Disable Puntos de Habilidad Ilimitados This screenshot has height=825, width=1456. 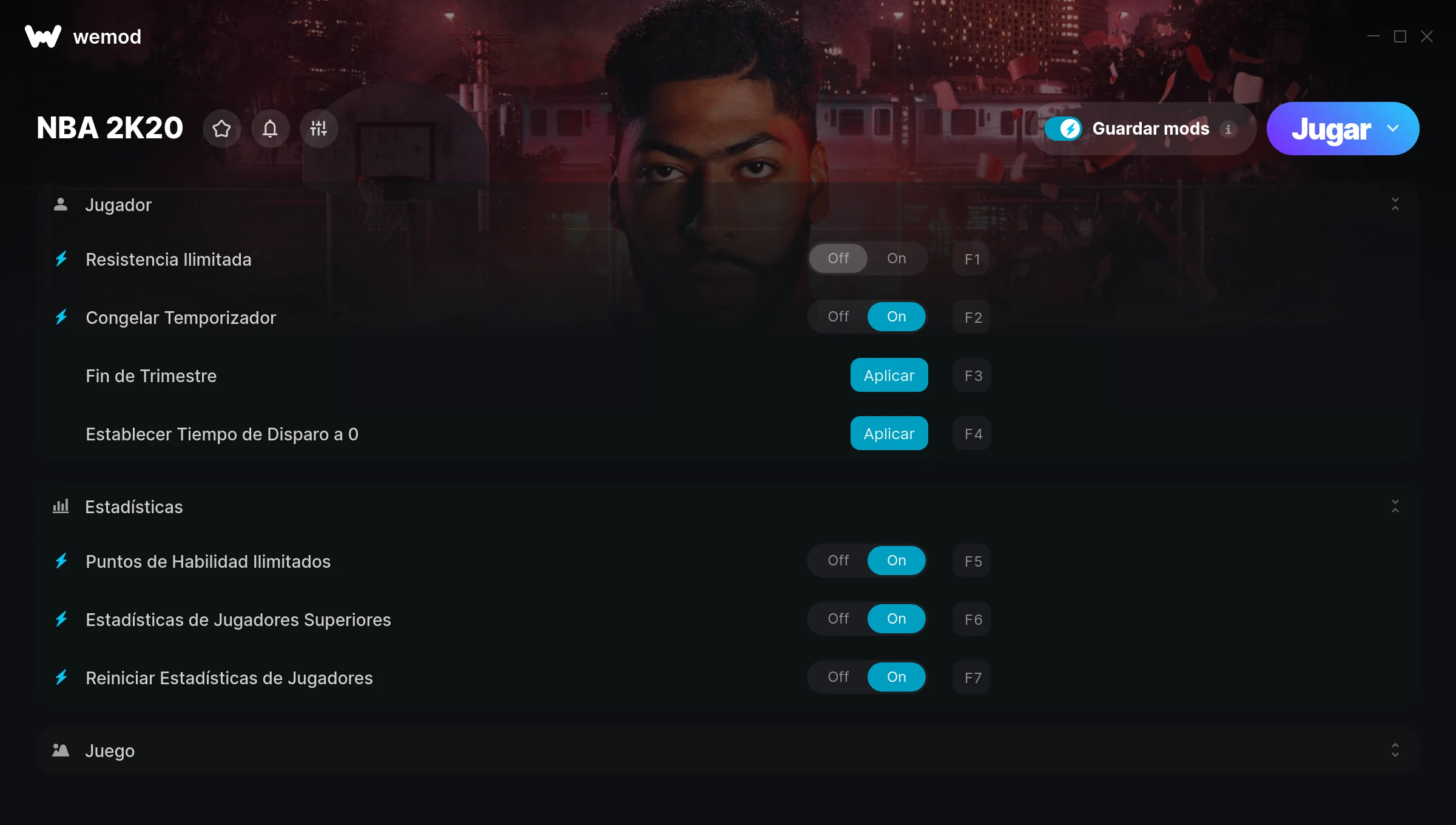point(838,561)
